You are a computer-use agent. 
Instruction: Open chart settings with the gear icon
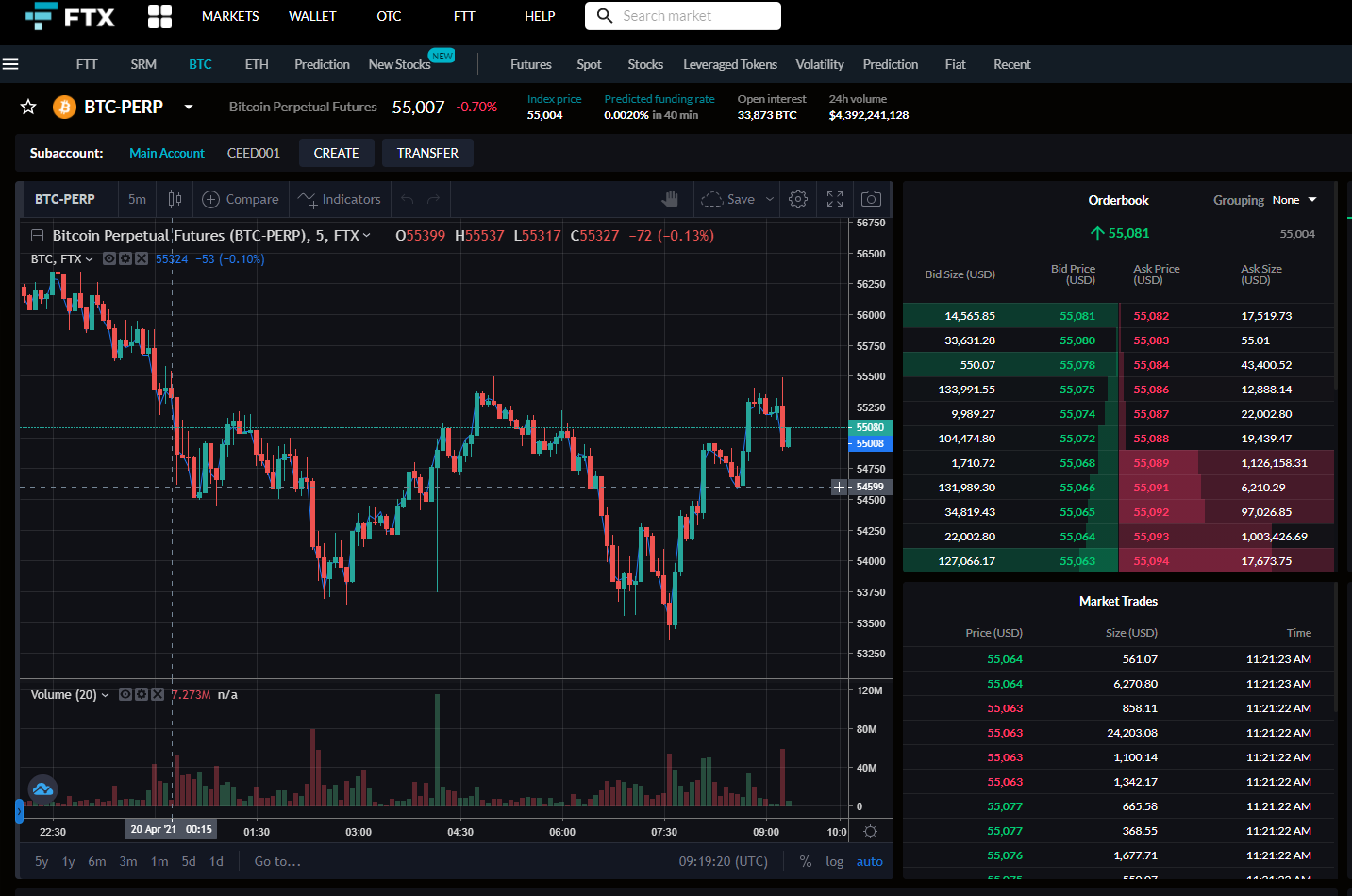click(797, 199)
